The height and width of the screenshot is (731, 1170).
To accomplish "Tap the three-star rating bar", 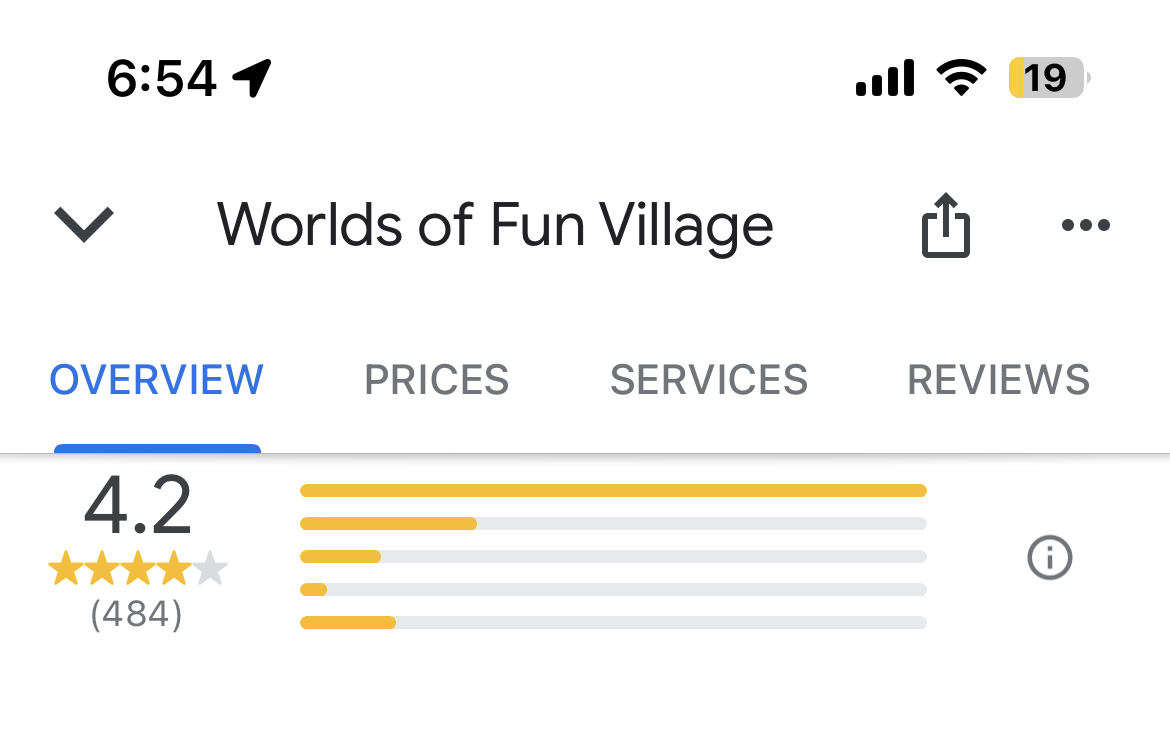I will [613, 556].
